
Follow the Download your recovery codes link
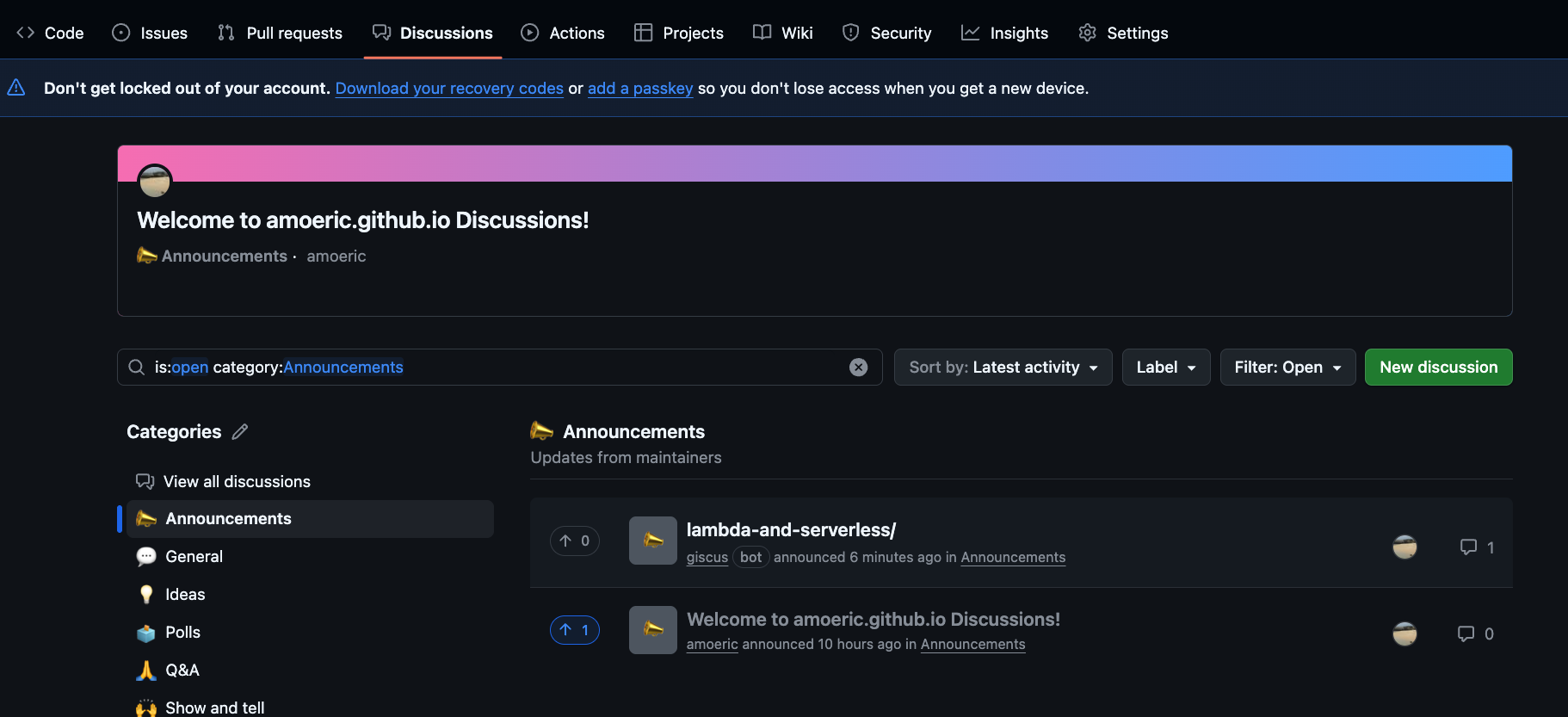click(x=449, y=89)
